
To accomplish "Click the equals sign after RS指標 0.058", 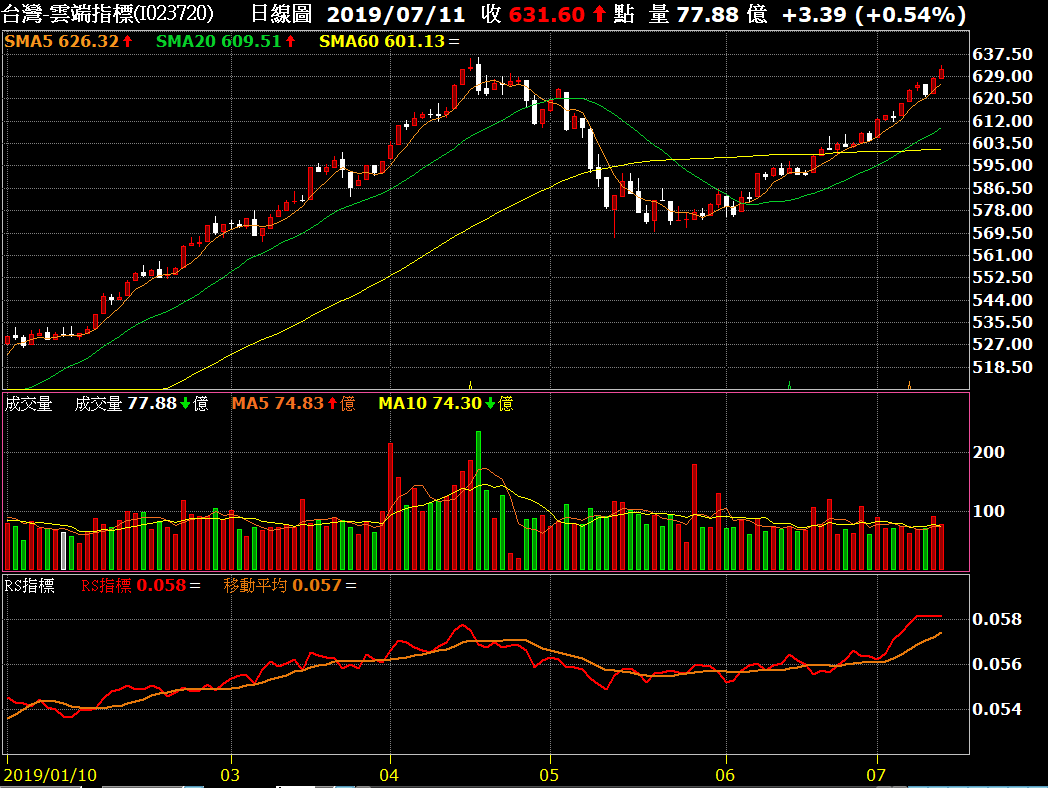I will coord(195,586).
